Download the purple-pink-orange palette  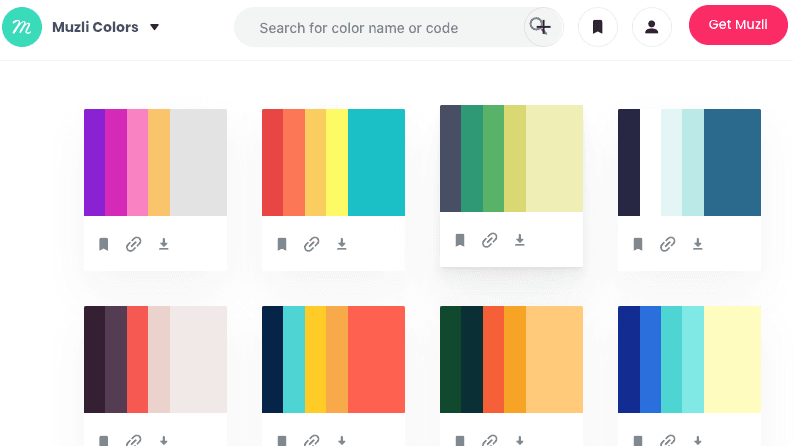click(164, 244)
